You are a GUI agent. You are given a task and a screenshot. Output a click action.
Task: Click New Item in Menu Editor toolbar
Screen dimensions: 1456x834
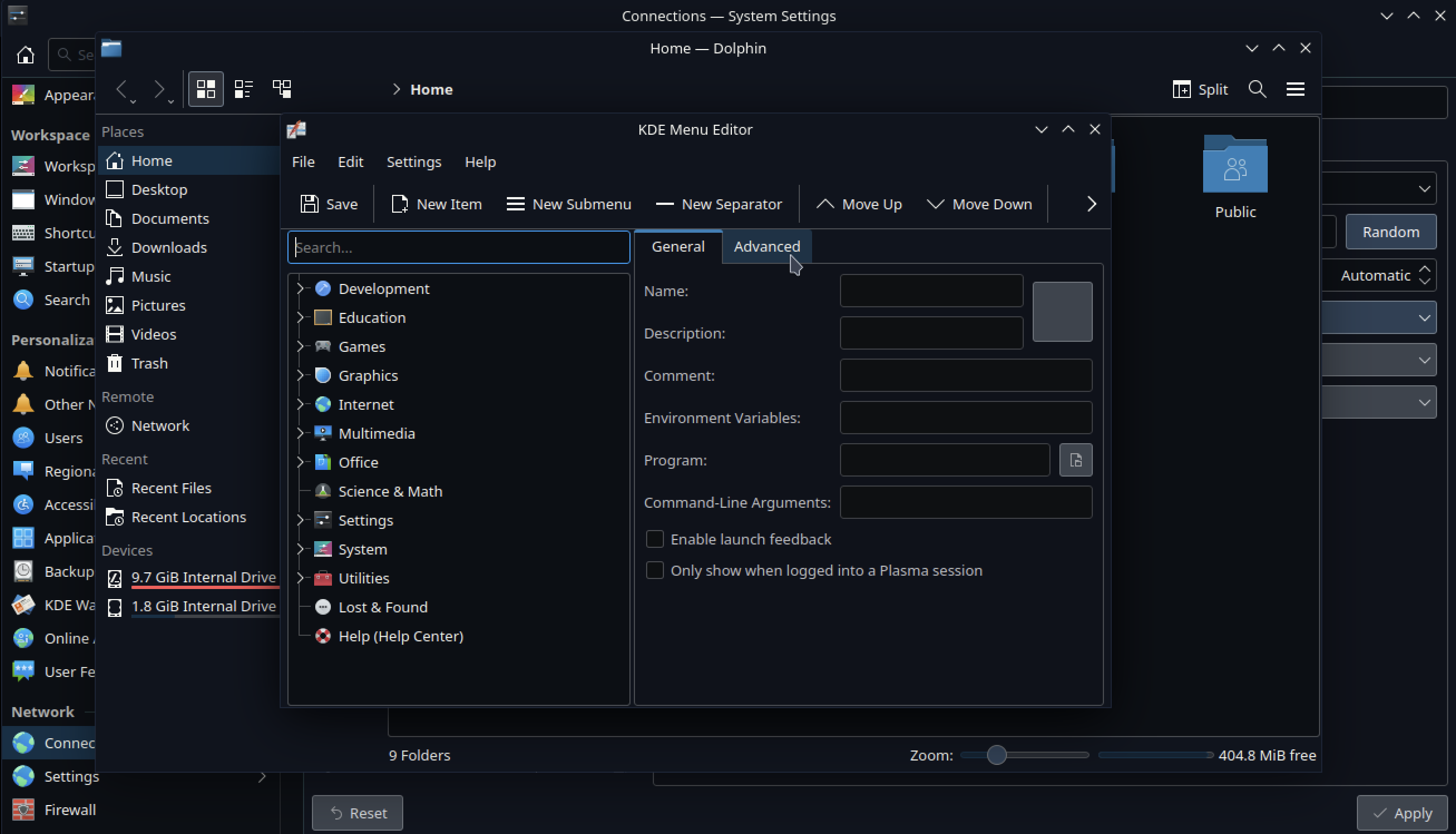[x=436, y=204]
